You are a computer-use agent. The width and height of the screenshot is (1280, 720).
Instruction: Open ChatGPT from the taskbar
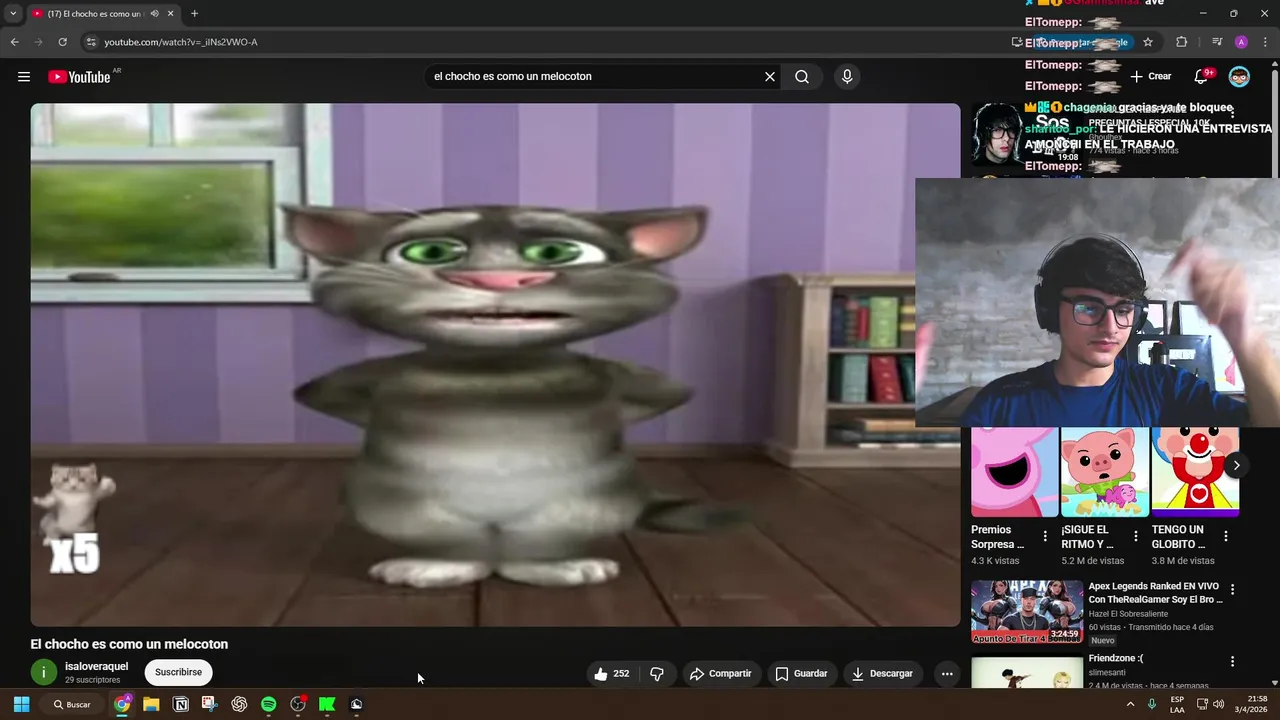(239, 704)
